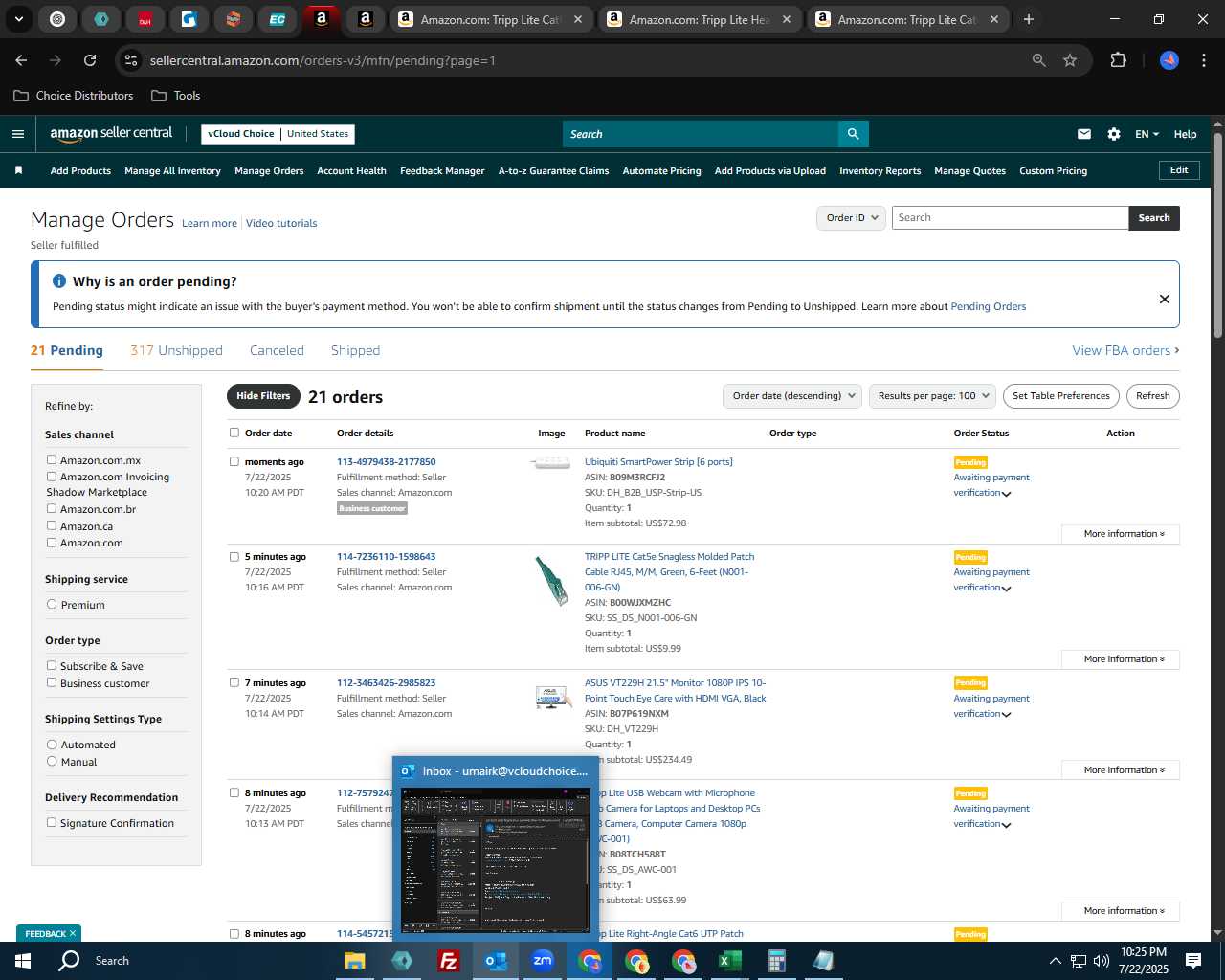Click the Outlook Inbox preview thumbnail
Screen dimensions: 1225x980
pyautogui.click(x=496, y=859)
